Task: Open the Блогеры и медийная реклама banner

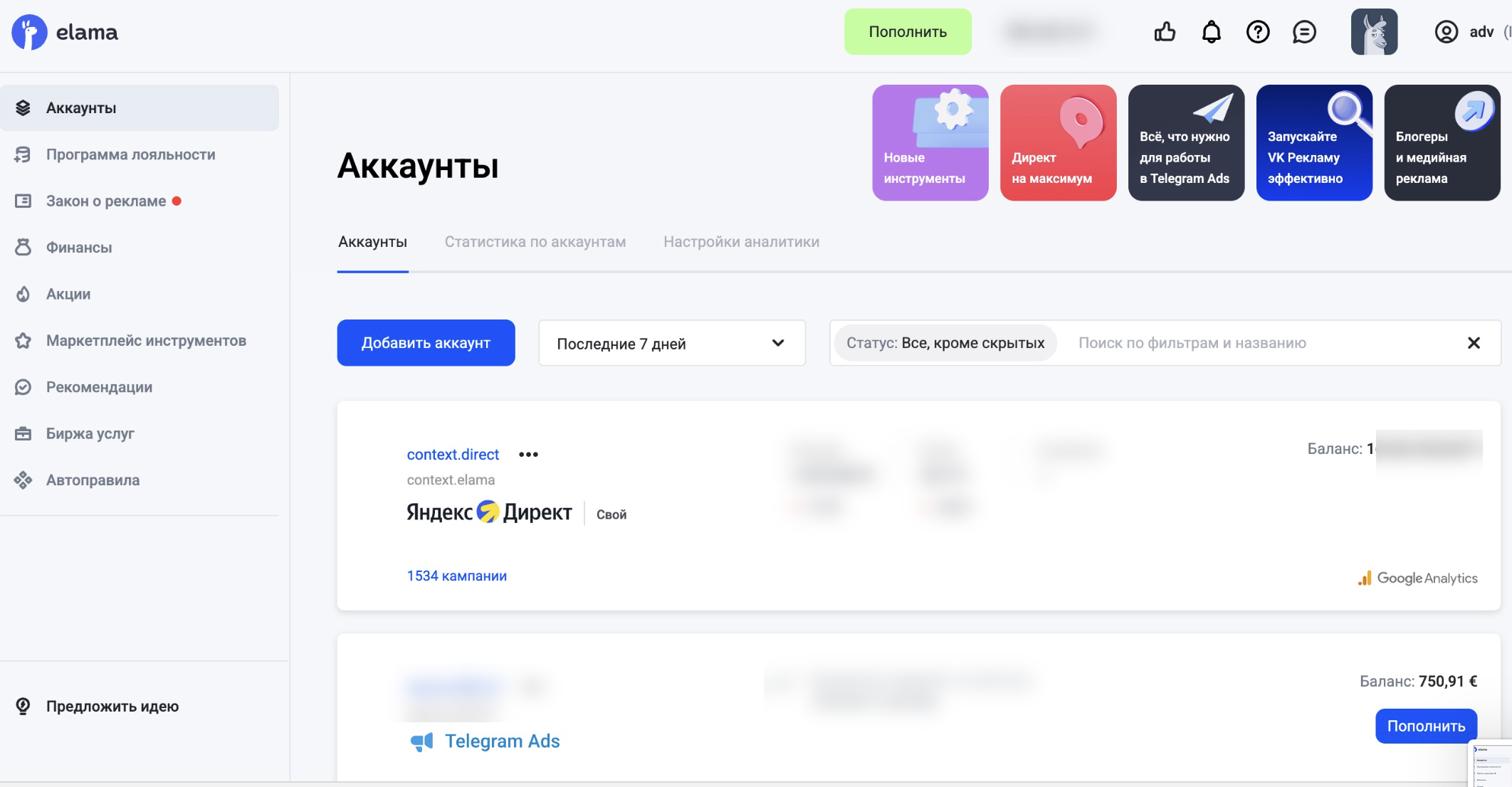Action: click(x=1442, y=142)
